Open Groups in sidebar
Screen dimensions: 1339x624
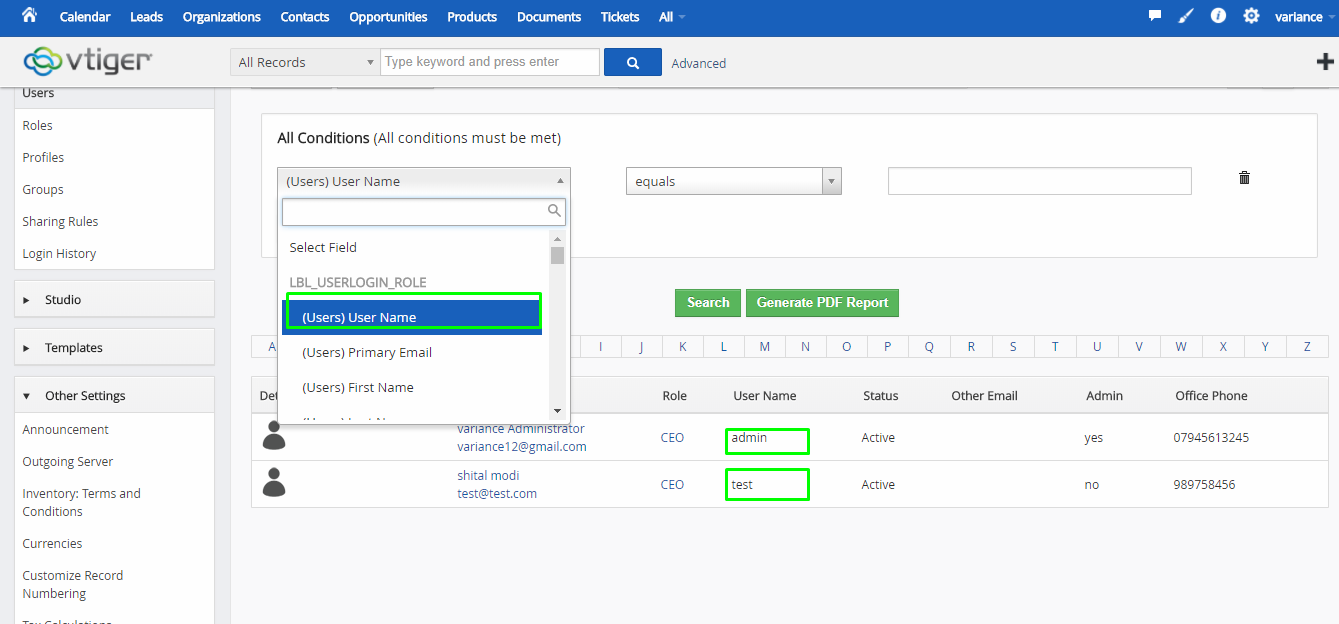click(x=43, y=189)
